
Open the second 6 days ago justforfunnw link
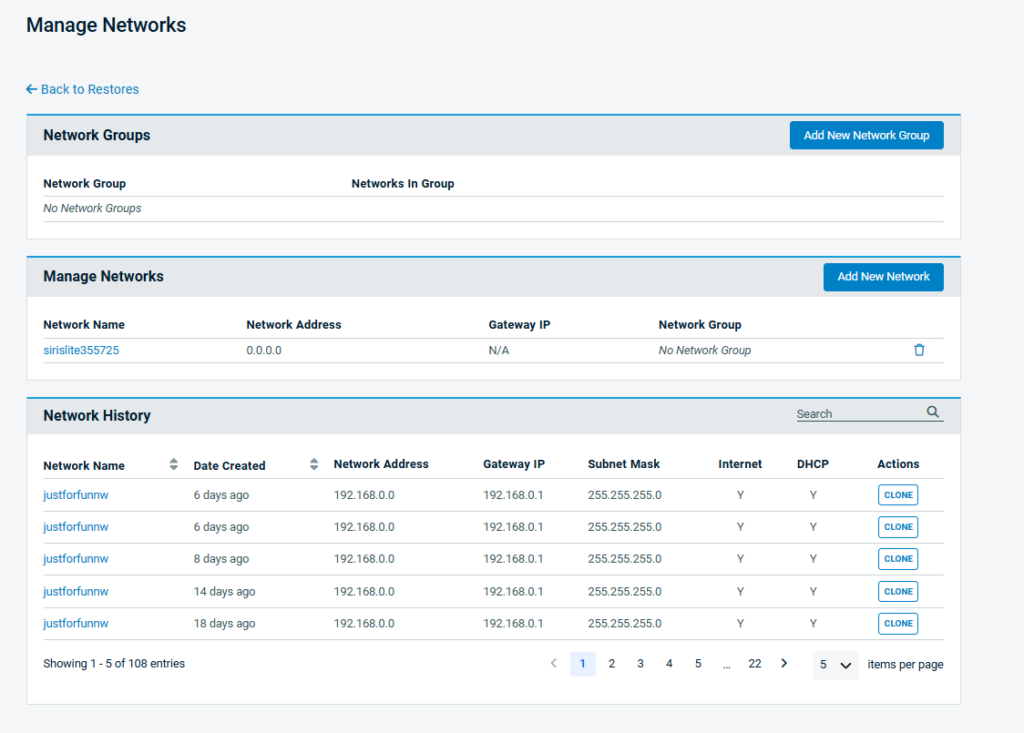[76, 527]
